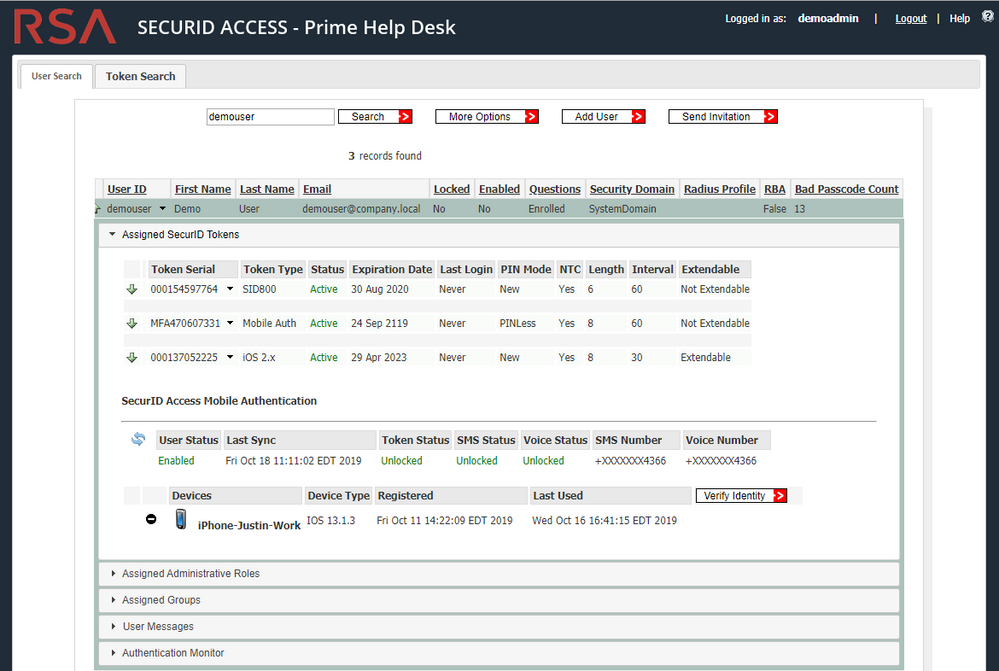Screen dimensions: 999x671
Task: Click the green arrow beside token 000154597764
Action: pos(131,290)
